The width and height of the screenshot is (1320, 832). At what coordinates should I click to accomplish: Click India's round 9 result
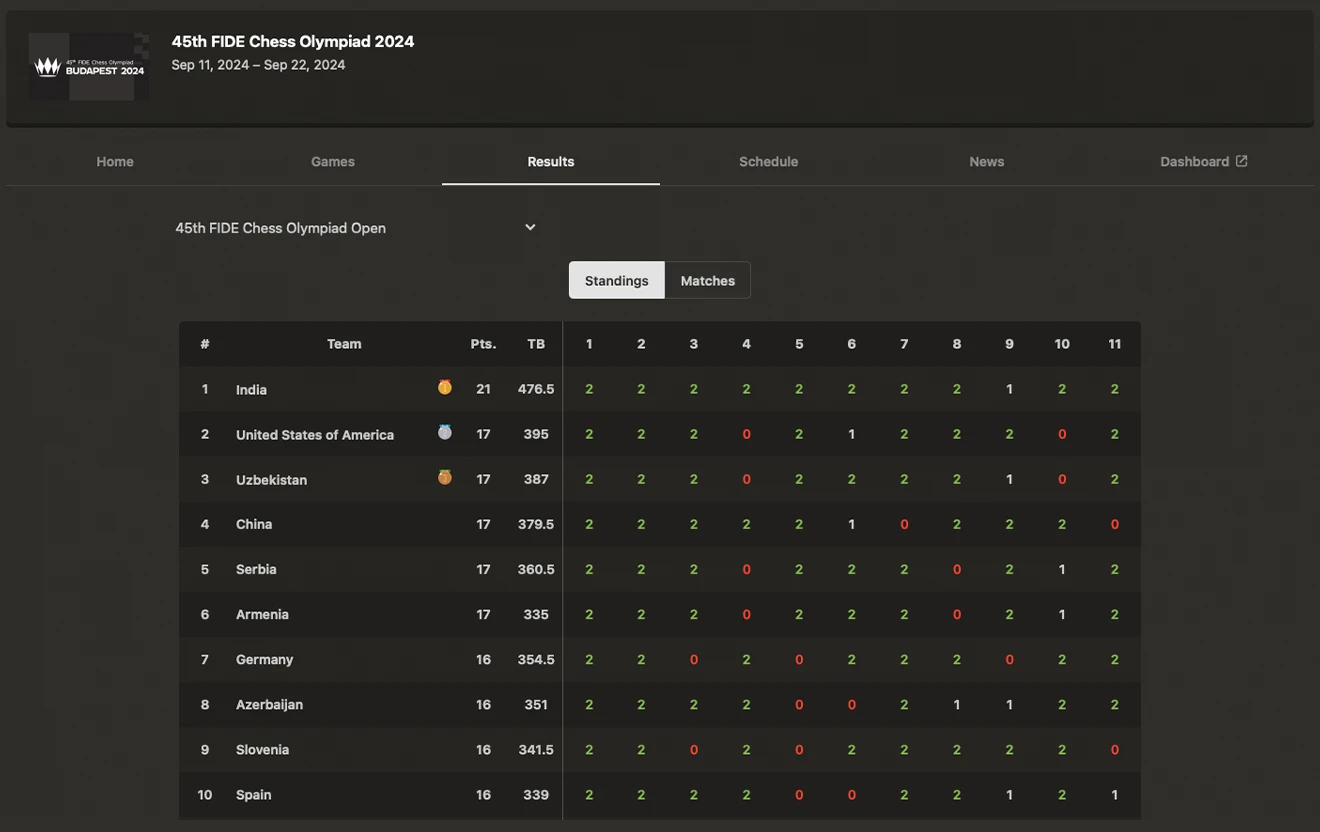coord(1009,389)
